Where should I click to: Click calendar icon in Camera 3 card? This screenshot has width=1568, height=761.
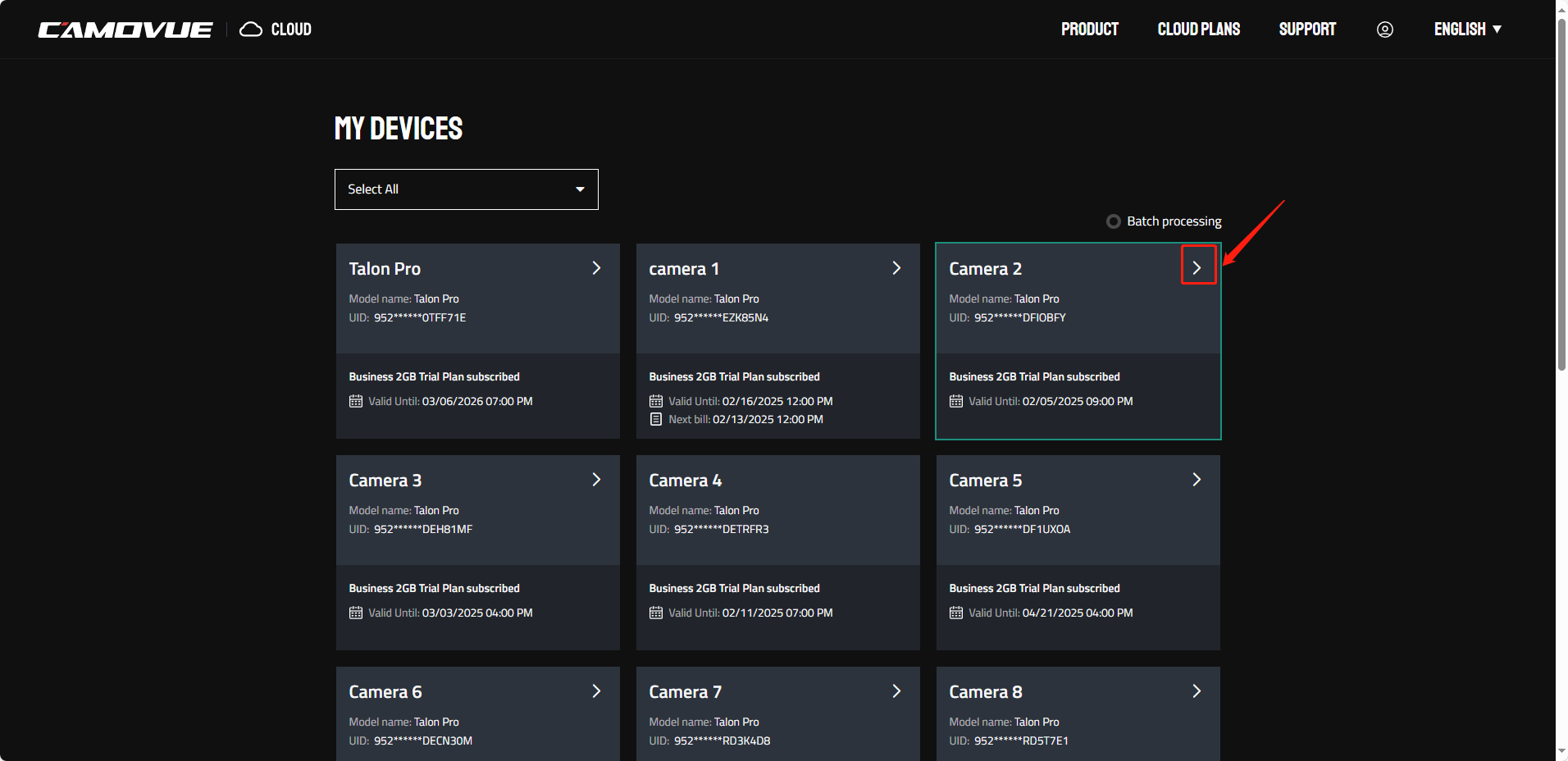356,613
